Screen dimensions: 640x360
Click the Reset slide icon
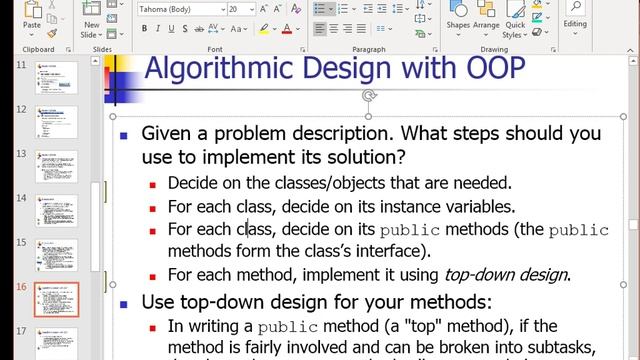click(112, 19)
